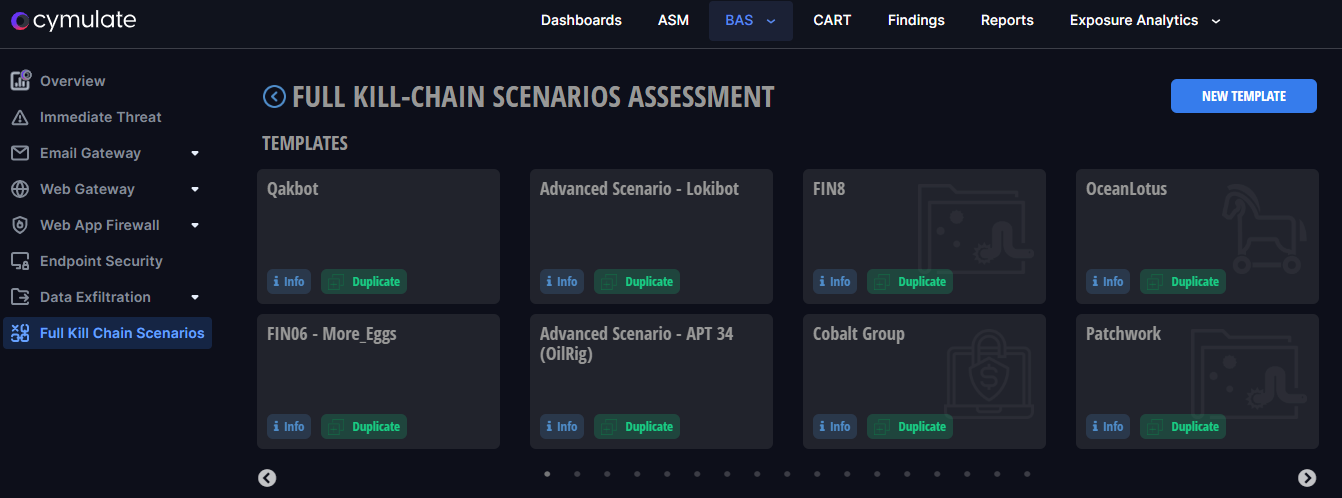Click the Full Kill Chain Scenarios icon

20,334
